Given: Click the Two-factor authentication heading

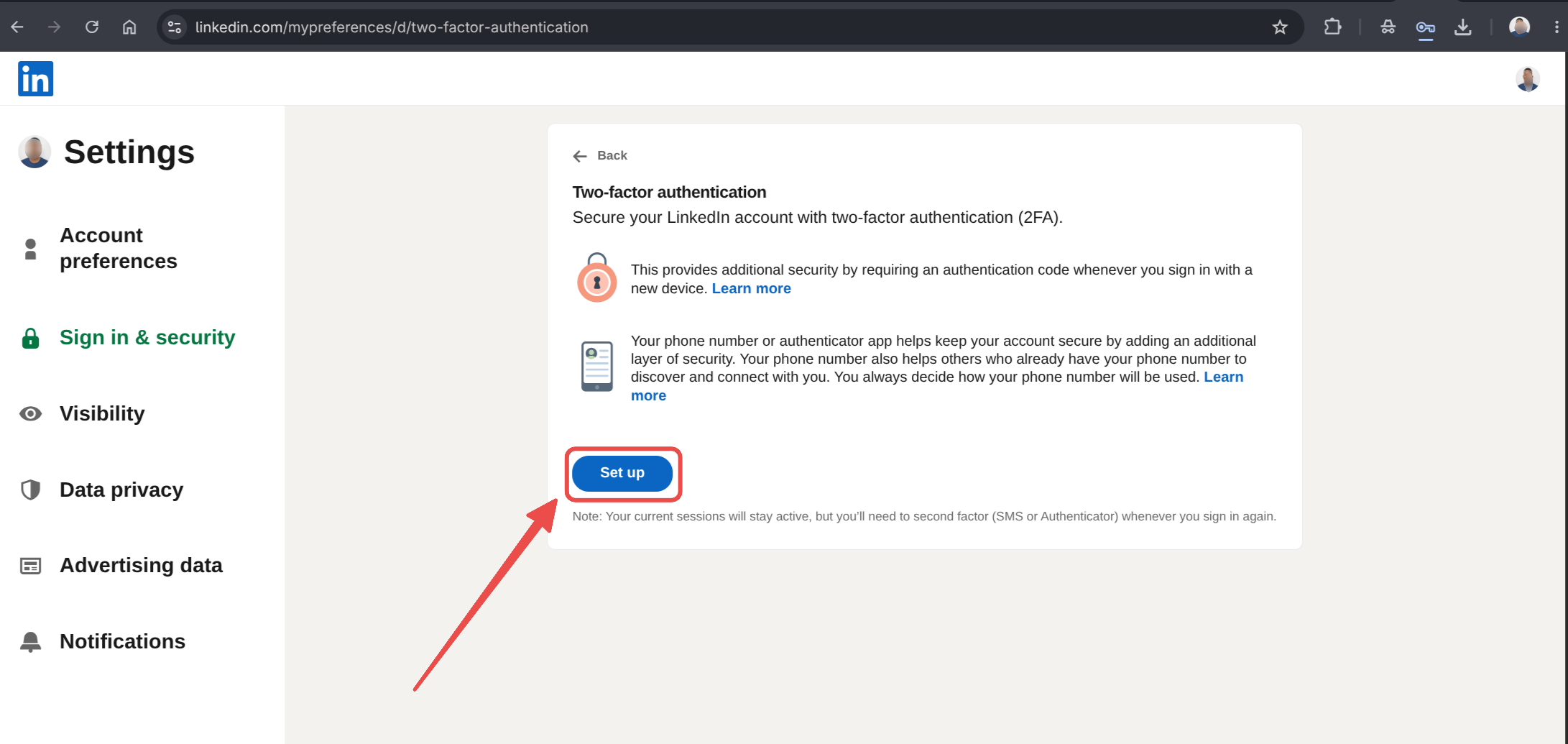Looking at the screenshot, I should click(669, 192).
